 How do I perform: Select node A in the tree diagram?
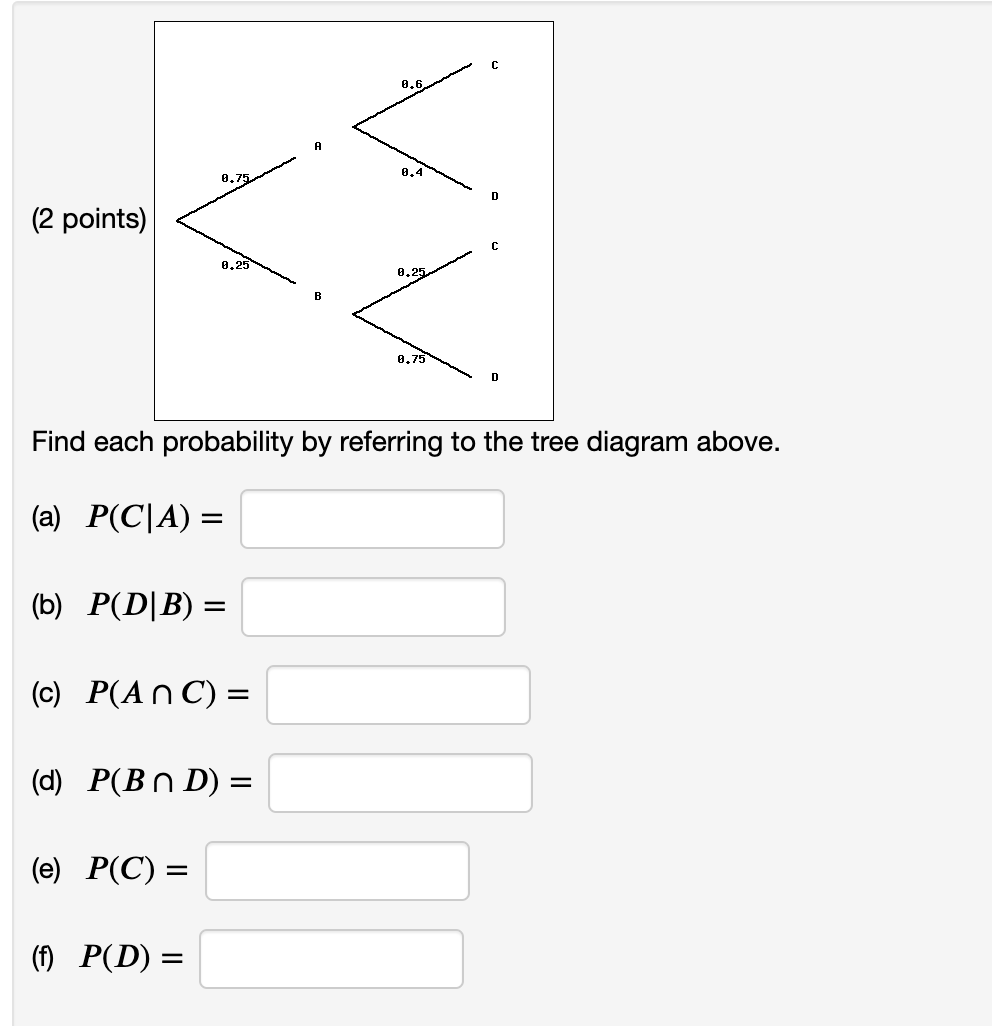317,145
